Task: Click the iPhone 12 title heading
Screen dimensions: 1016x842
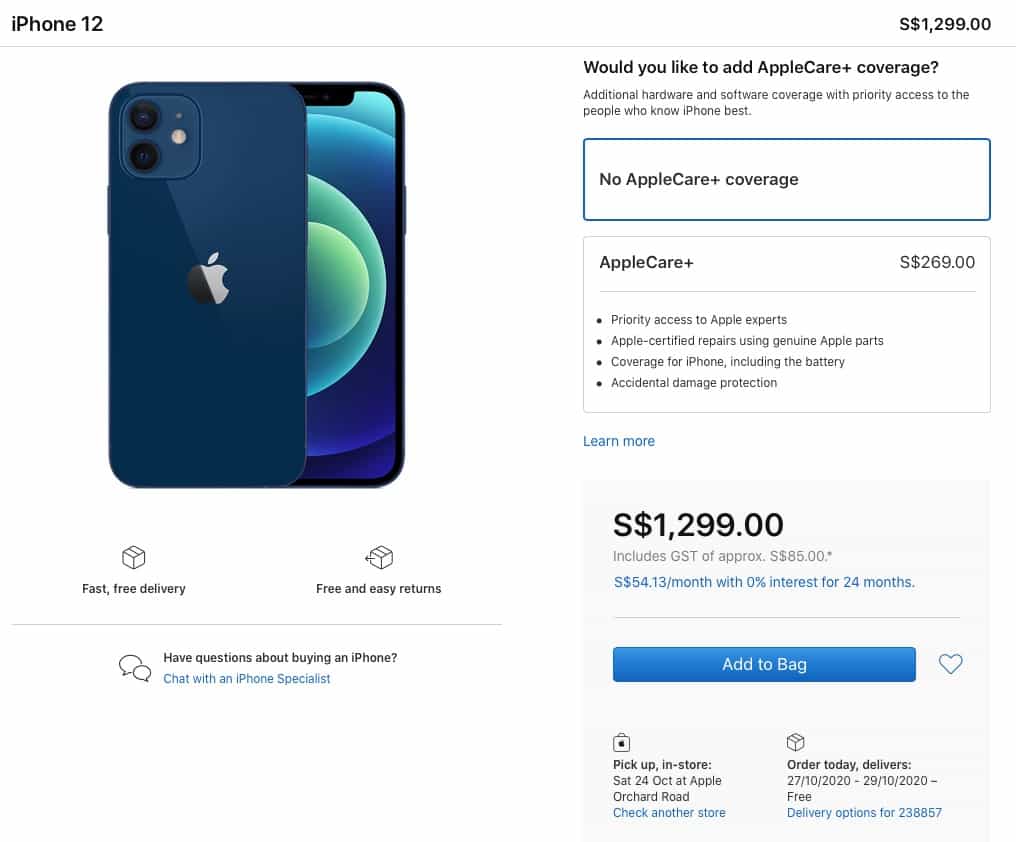Action: point(57,24)
